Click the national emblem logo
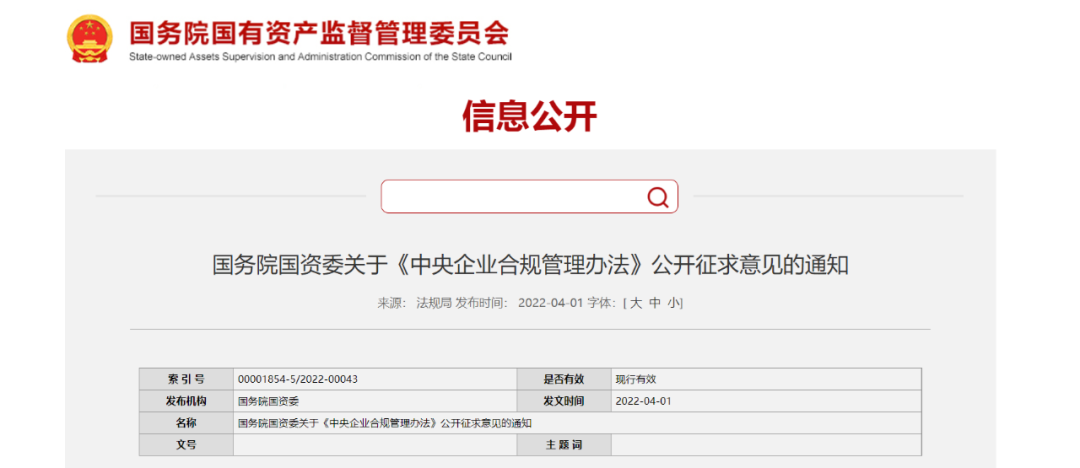 [90, 39]
